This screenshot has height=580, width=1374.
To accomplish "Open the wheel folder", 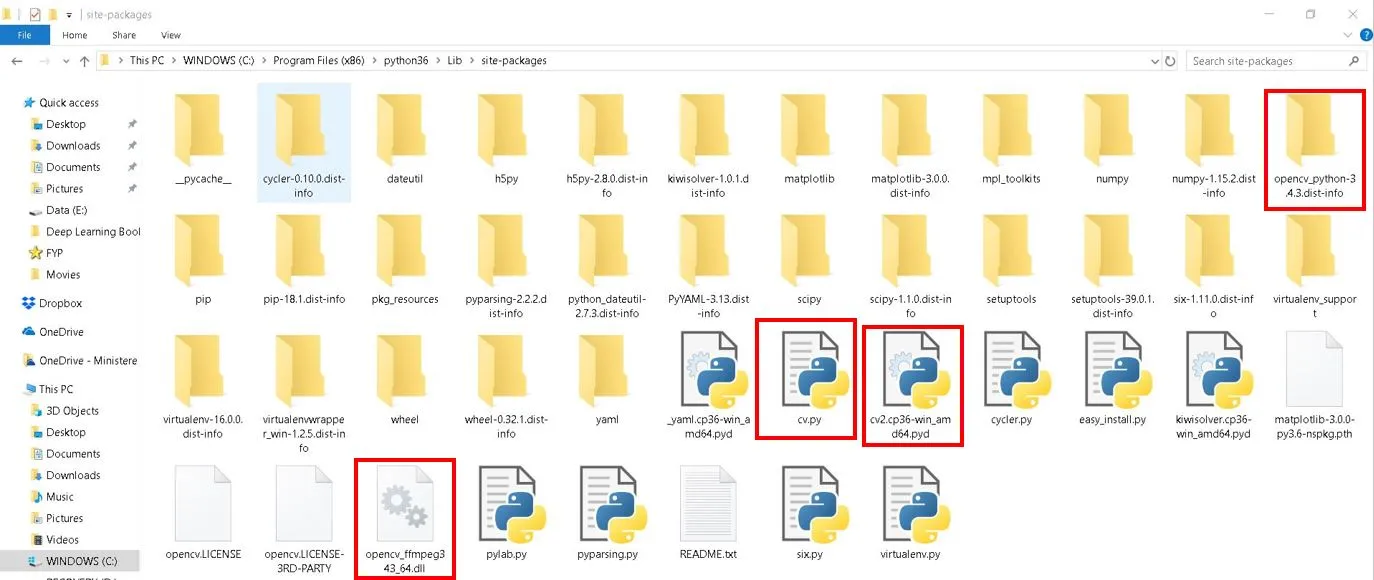I will coord(405,380).
